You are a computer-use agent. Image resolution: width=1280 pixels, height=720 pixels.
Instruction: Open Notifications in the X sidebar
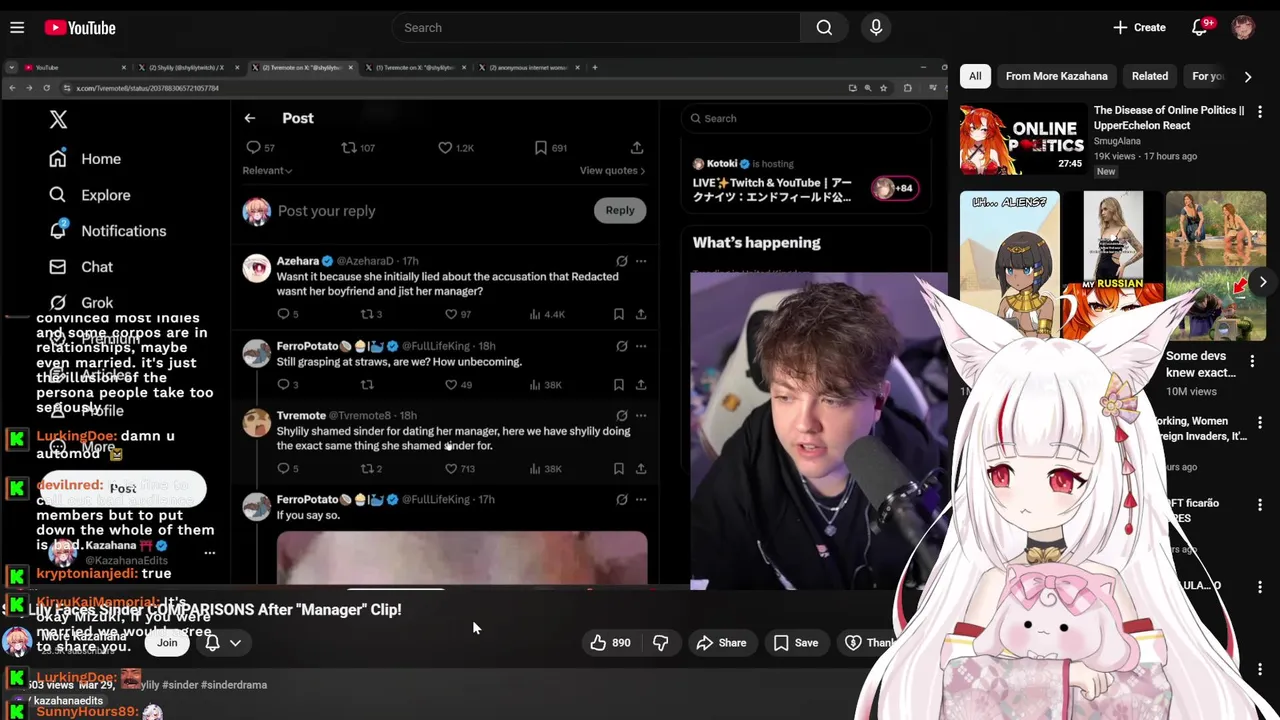tap(108, 231)
